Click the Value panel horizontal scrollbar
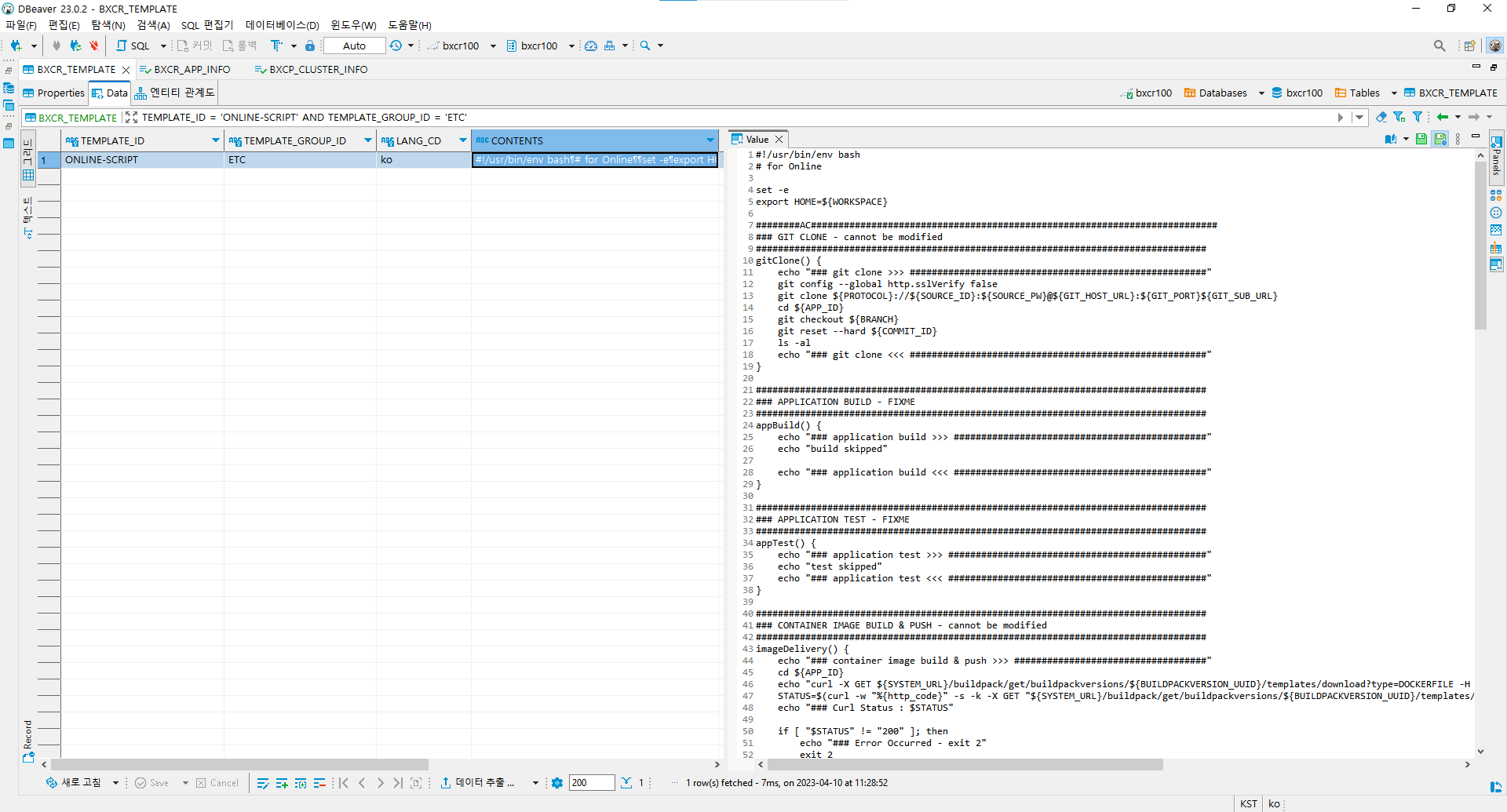 (965, 764)
